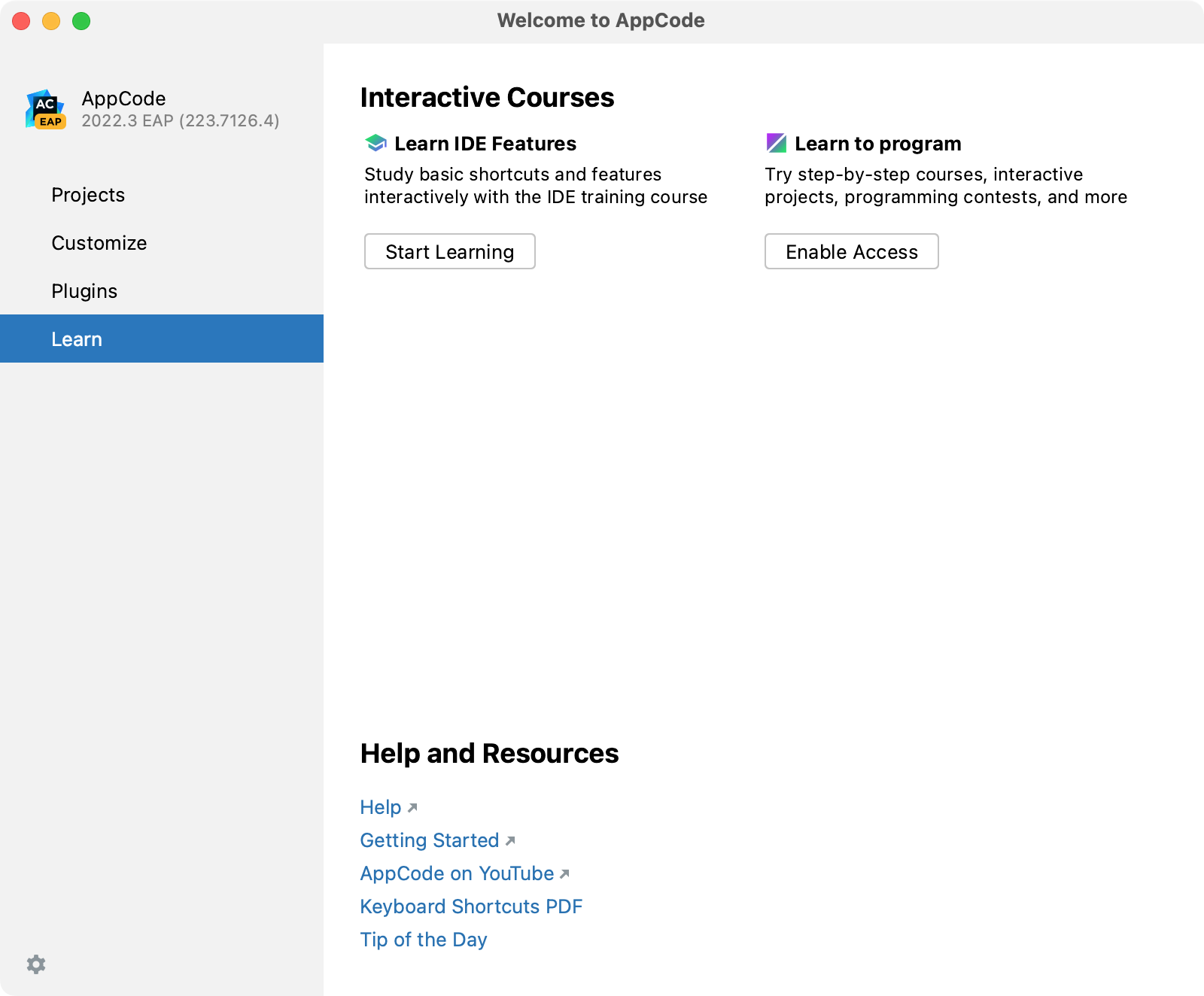Open AppCode on YouTube link
This screenshot has height=996, width=1204.
458,873
